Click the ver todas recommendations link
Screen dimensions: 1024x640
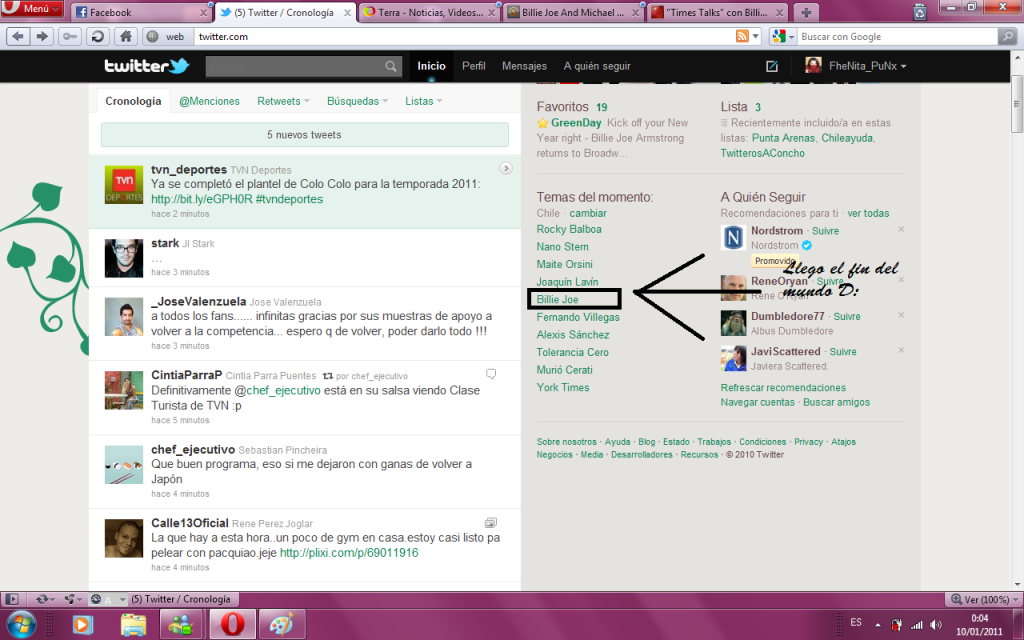(868, 213)
